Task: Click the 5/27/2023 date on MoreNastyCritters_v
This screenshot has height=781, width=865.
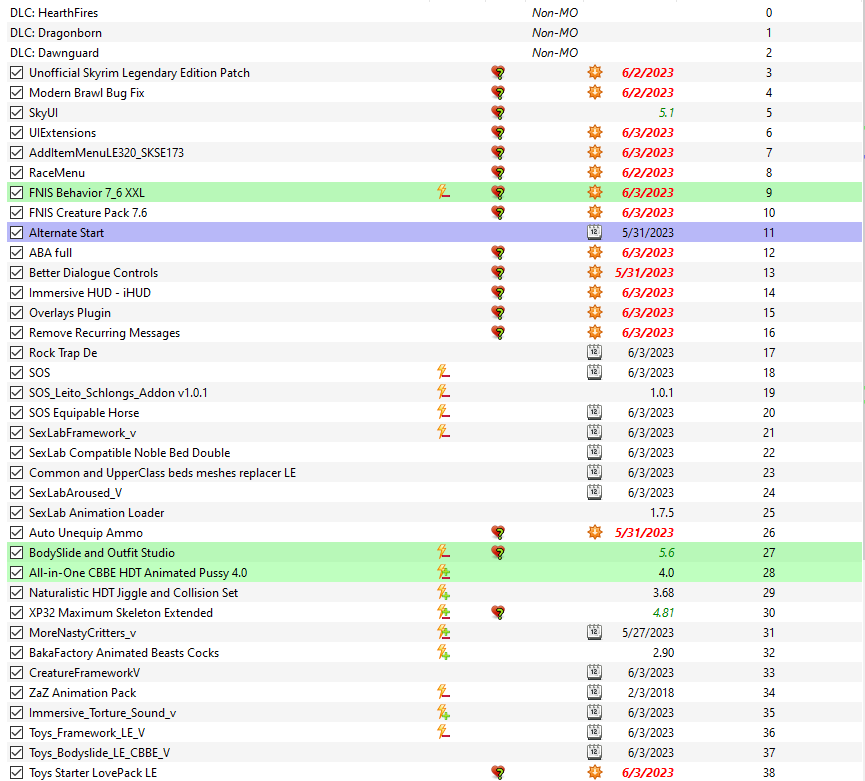Action: point(648,633)
